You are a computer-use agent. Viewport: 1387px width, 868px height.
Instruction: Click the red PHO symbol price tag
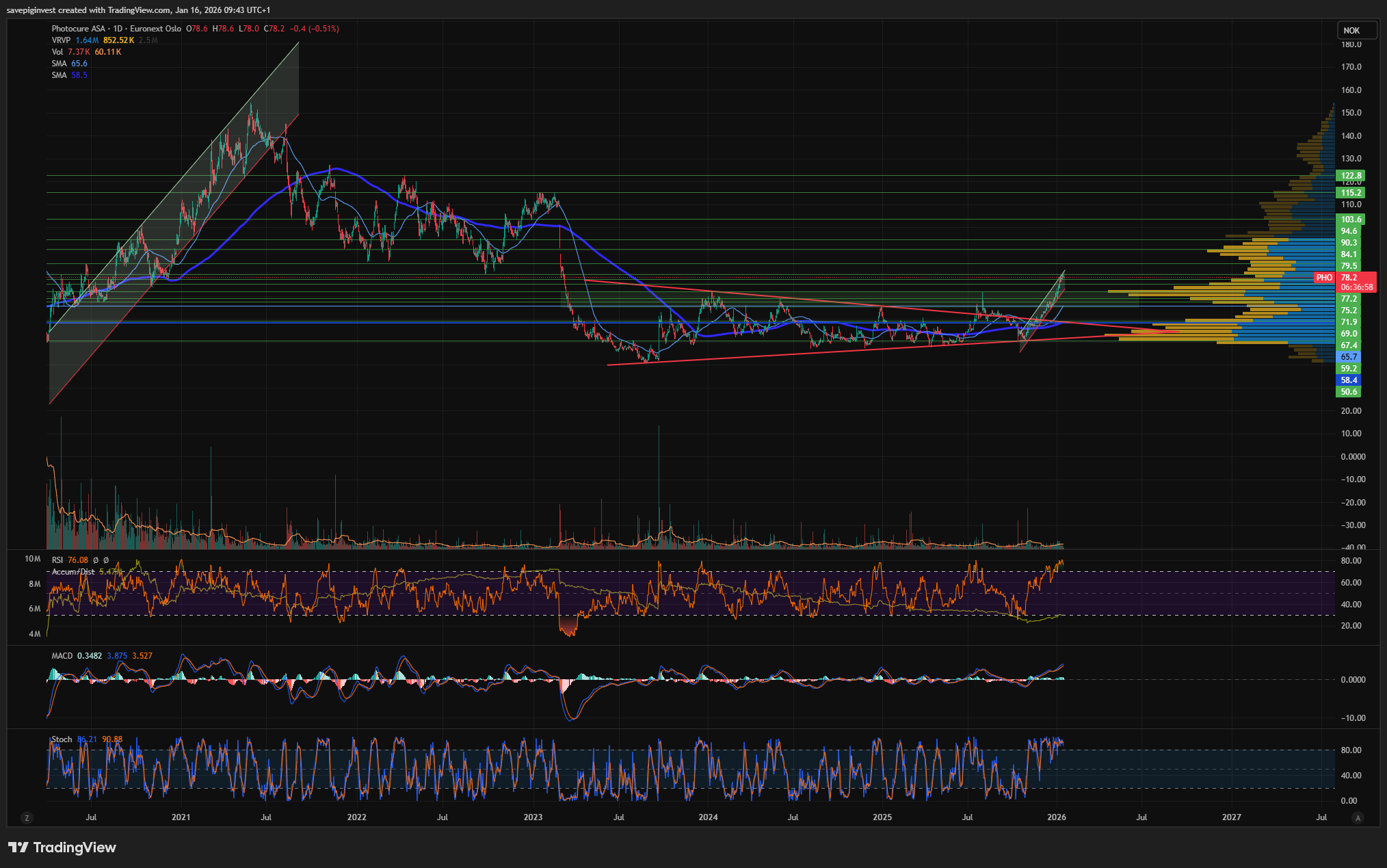1324,278
